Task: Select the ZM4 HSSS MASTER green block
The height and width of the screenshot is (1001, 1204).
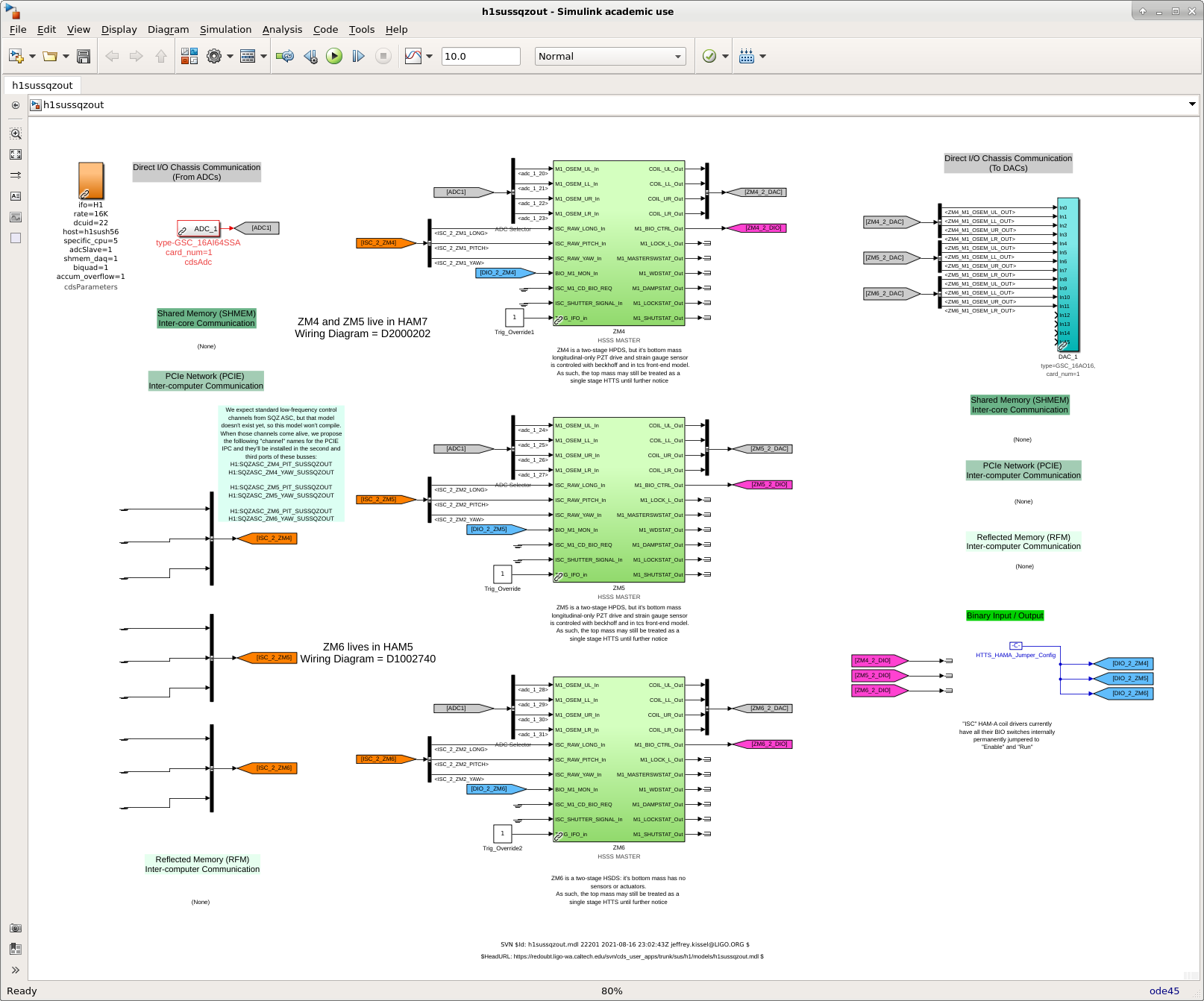Action: point(618,243)
